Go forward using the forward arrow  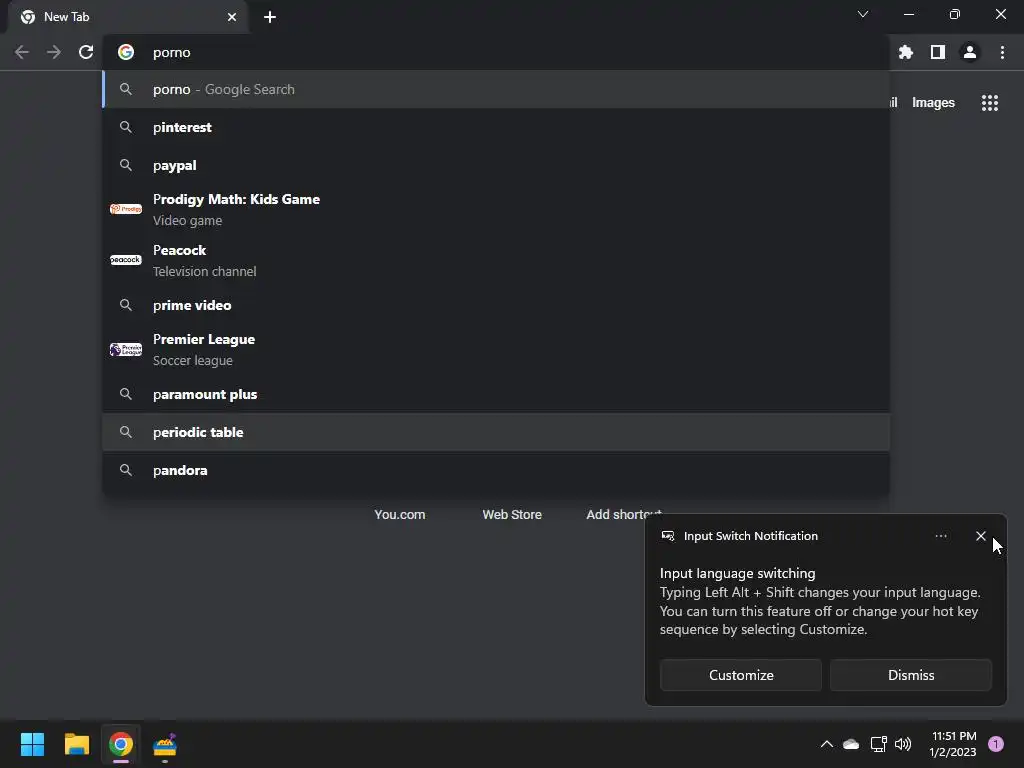pos(54,52)
